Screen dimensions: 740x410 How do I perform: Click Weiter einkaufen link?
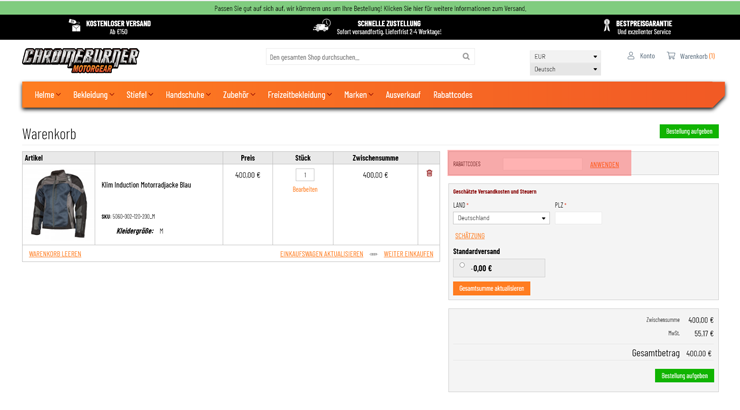point(408,254)
